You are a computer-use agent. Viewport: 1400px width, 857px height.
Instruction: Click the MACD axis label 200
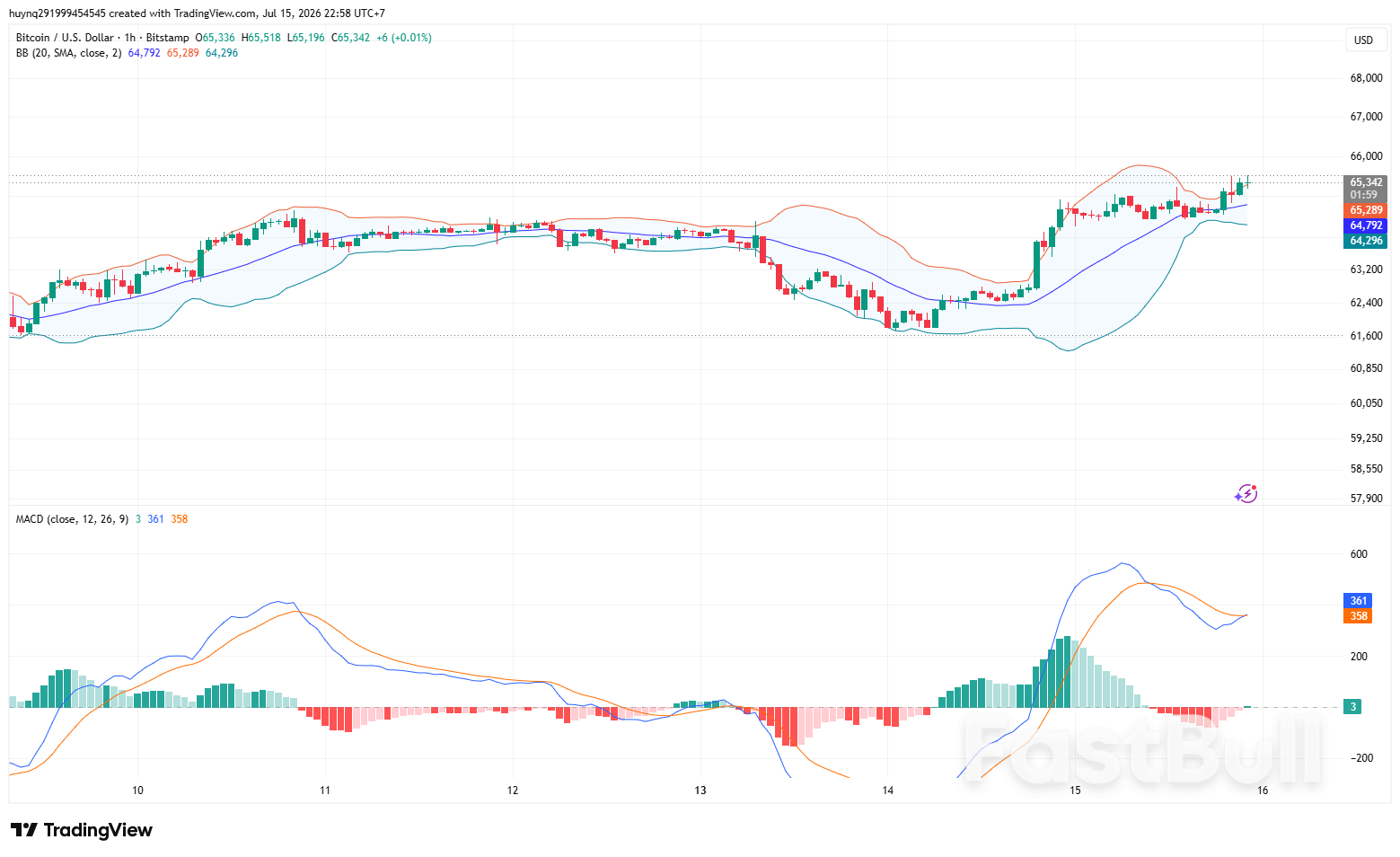point(1359,657)
